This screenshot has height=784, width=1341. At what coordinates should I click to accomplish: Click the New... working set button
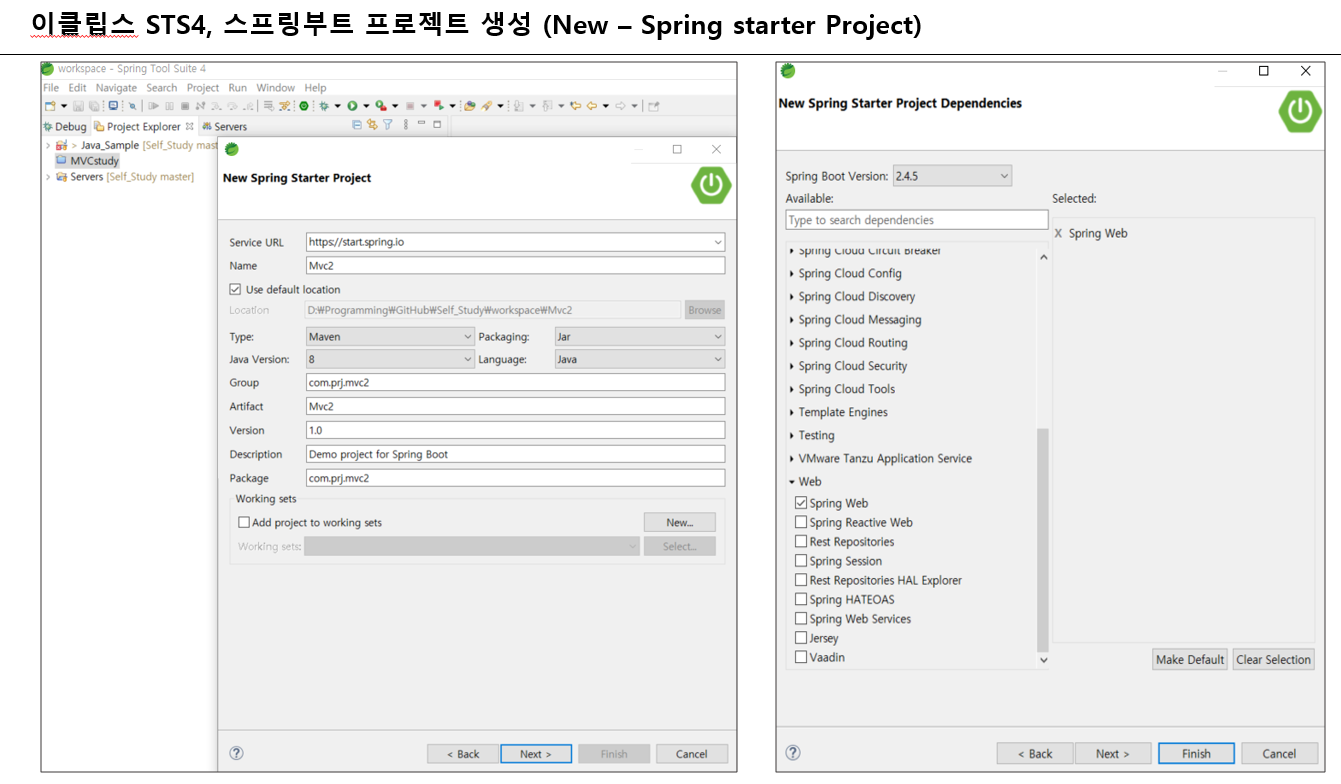(680, 522)
